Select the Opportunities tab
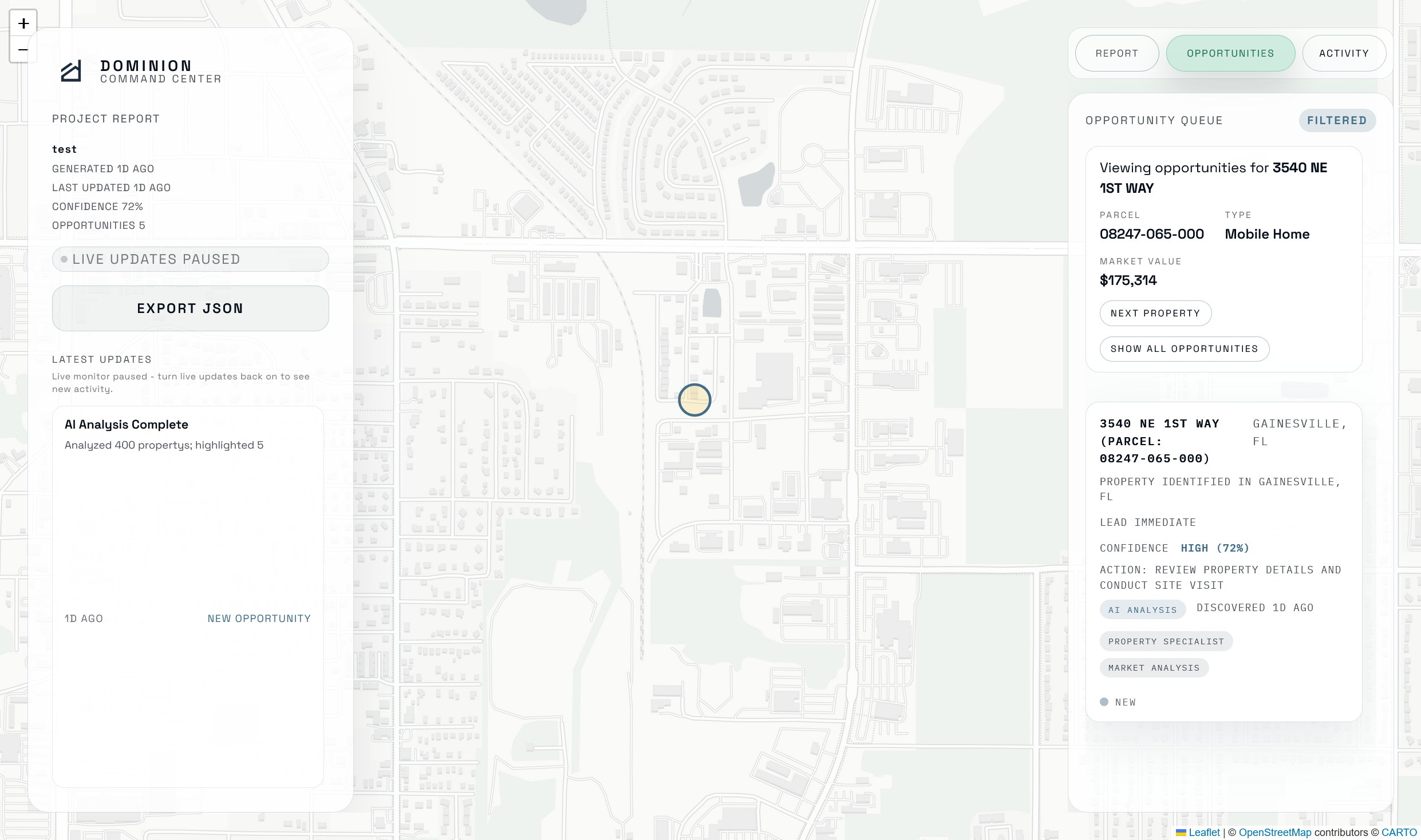 click(1230, 53)
